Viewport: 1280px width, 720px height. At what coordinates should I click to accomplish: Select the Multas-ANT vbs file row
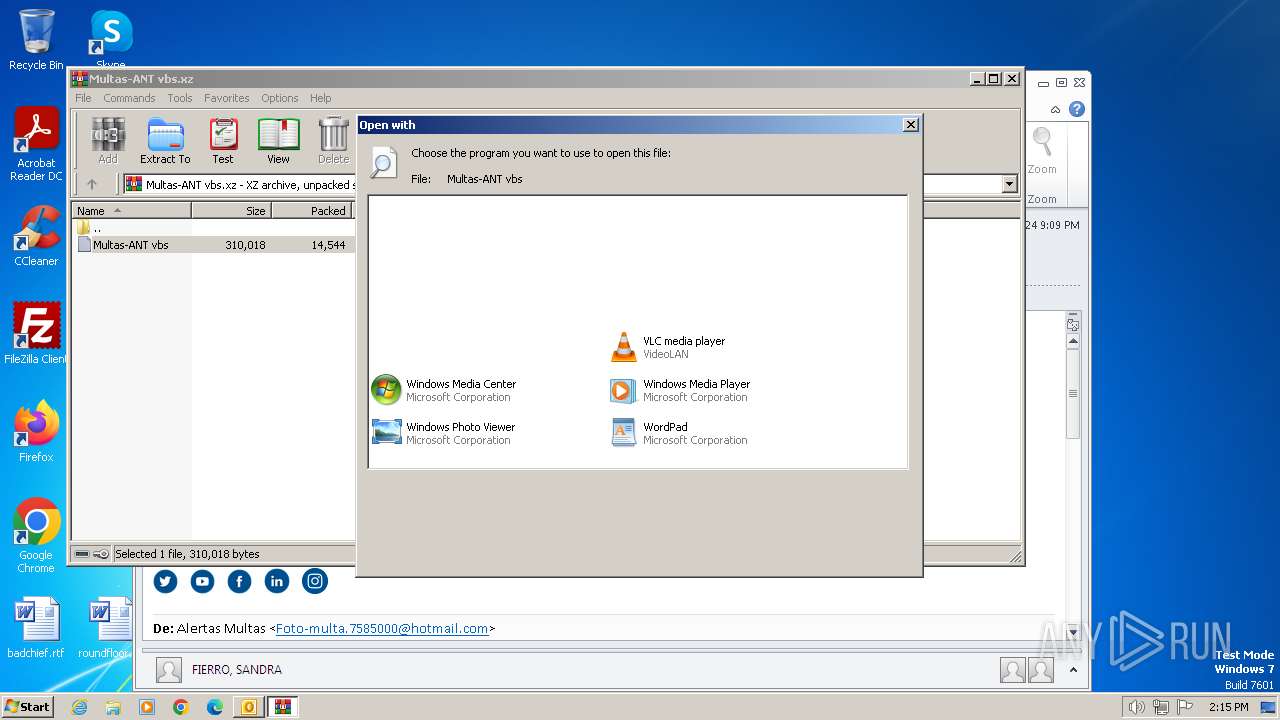click(x=213, y=245)
